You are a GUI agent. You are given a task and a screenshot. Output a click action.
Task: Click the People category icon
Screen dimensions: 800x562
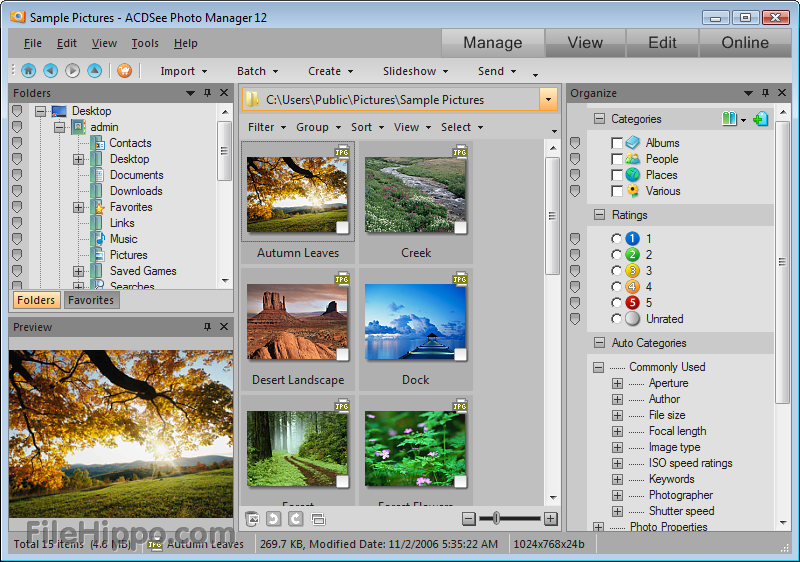[633, 159]
